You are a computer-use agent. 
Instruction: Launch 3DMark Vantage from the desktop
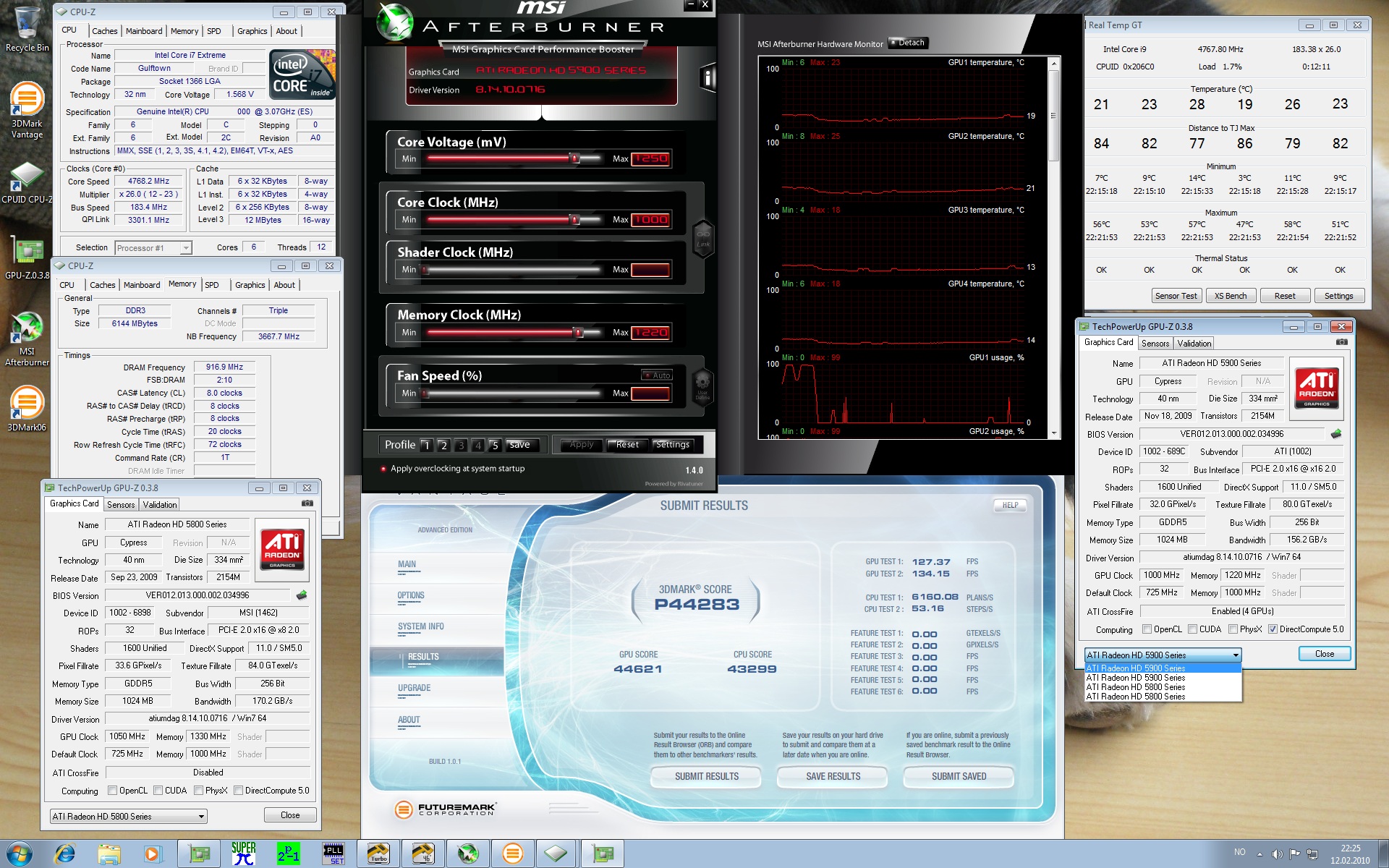27,109
